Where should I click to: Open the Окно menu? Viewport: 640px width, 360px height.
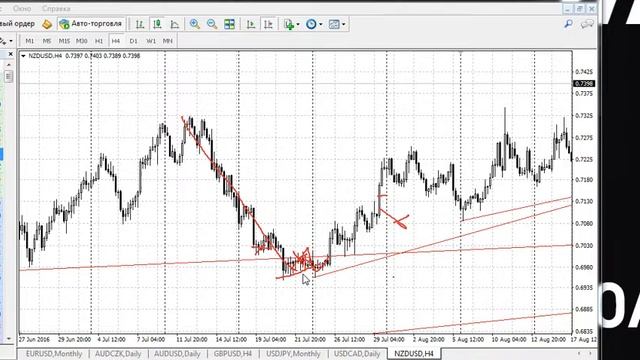click(22, 9)
